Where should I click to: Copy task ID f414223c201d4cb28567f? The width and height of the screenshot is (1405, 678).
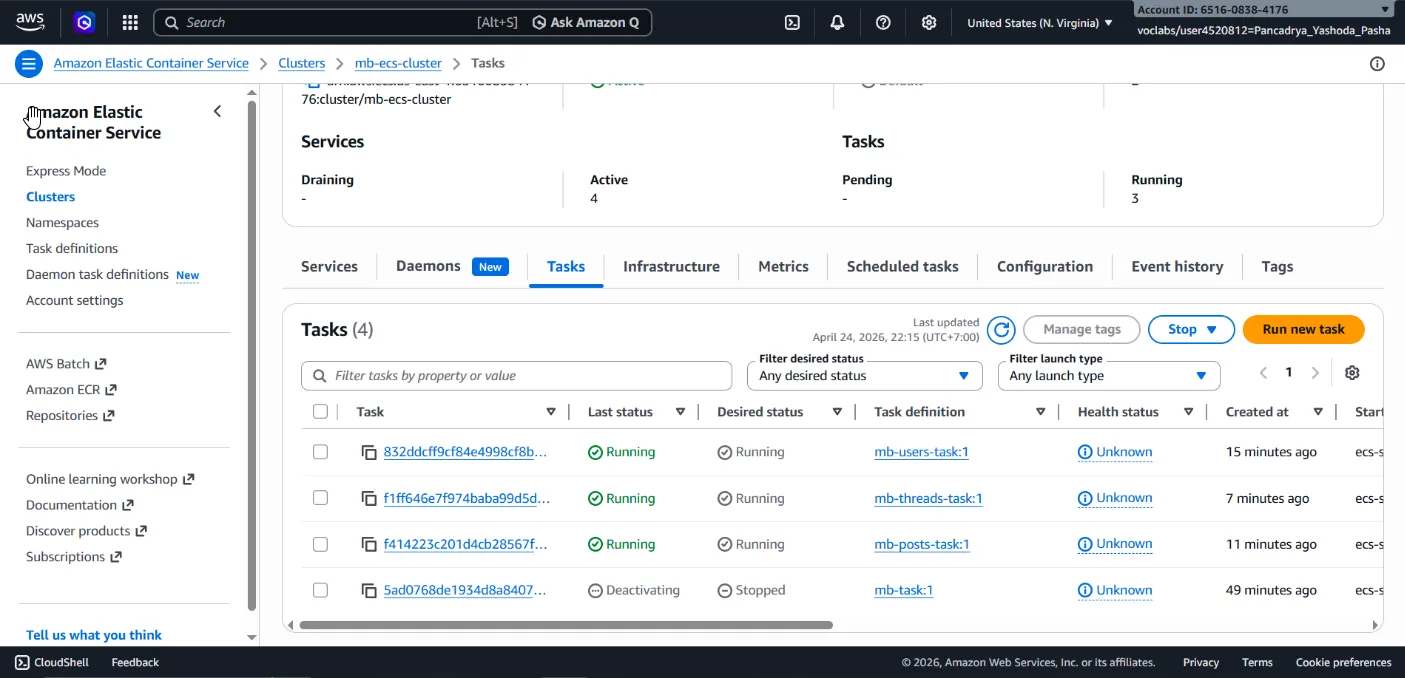click(369, 544)
